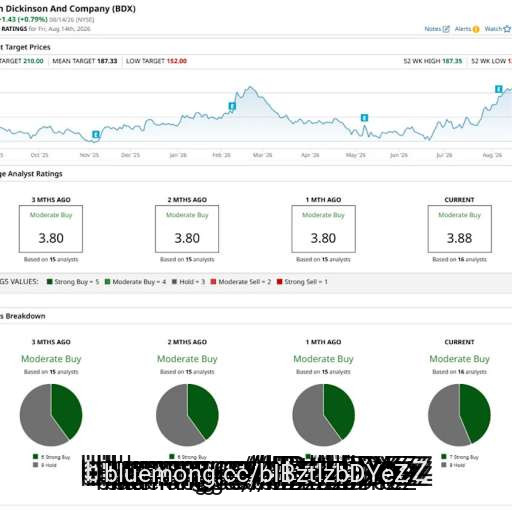Click the CURRENT ratings pie chart

tap(459, 415)
